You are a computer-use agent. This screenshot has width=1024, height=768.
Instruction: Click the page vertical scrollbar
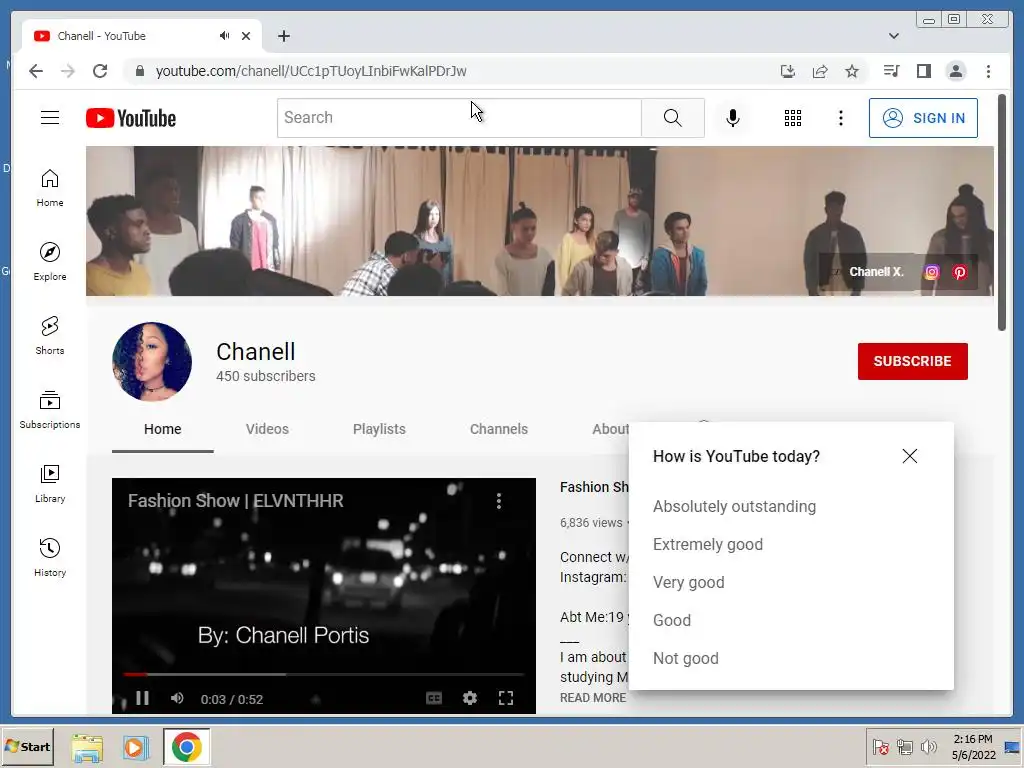point(1002,212)
